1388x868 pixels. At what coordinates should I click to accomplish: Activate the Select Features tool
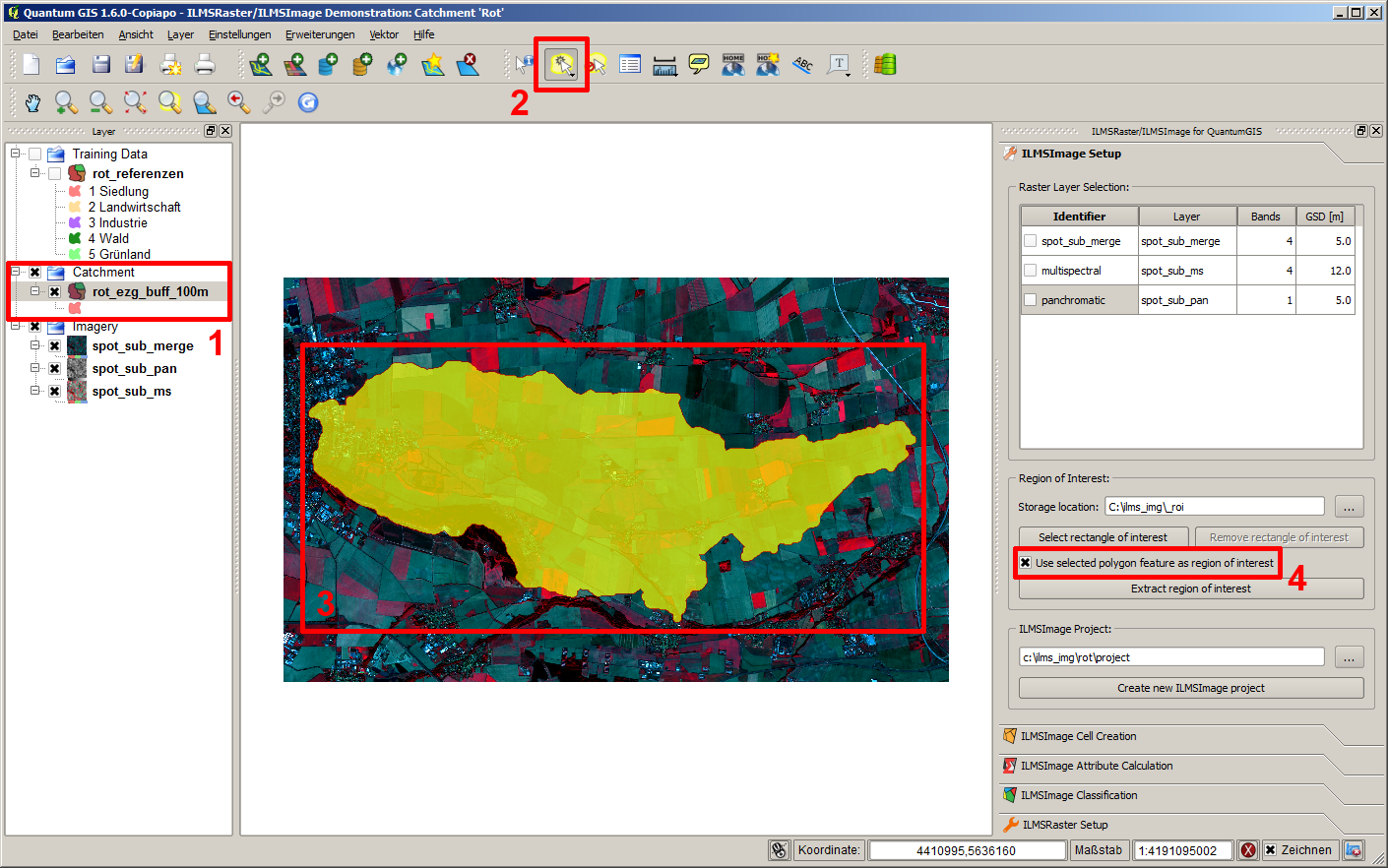point(561,65)
